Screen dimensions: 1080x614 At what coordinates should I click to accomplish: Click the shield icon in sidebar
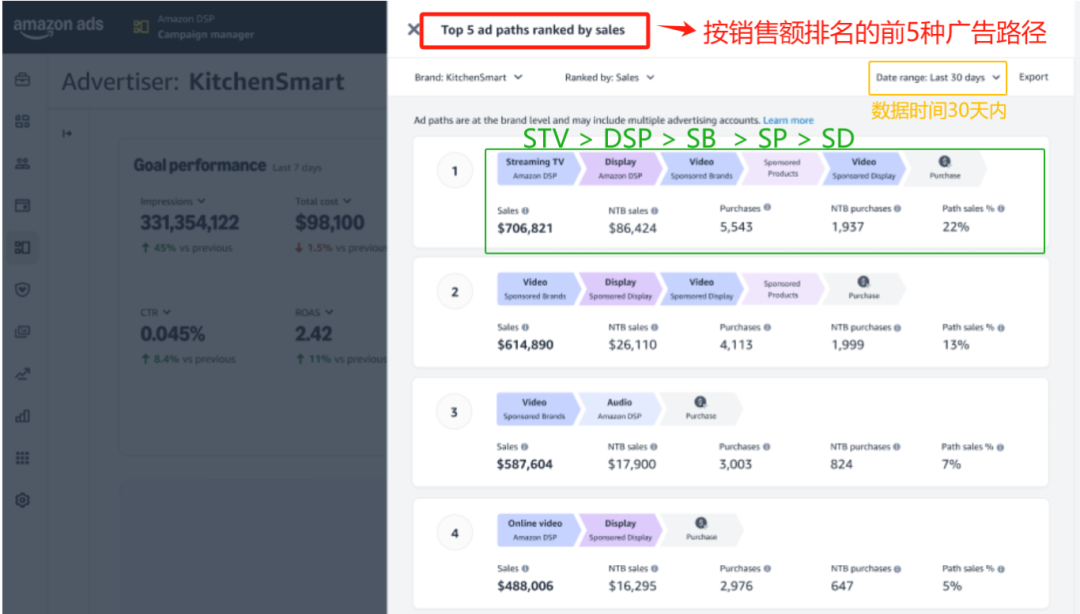click(x=22, y=289)
